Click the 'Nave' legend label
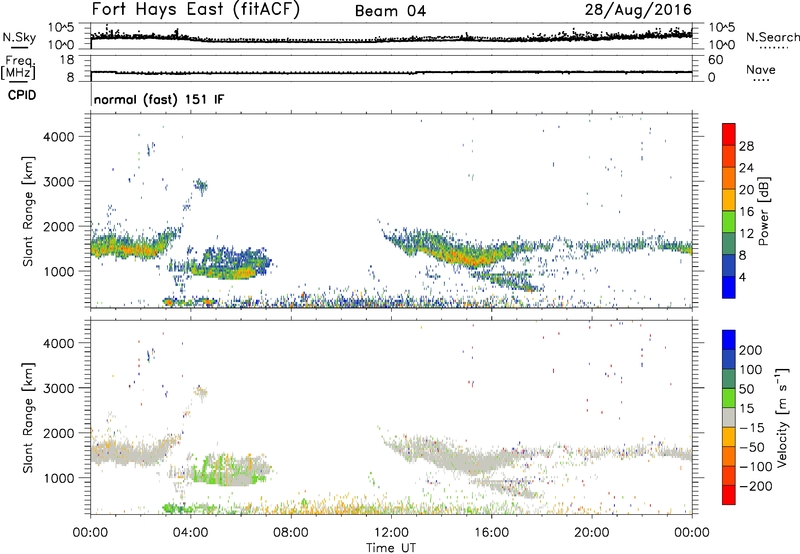This screenshot has height=554, width=800. pos(761,70)
